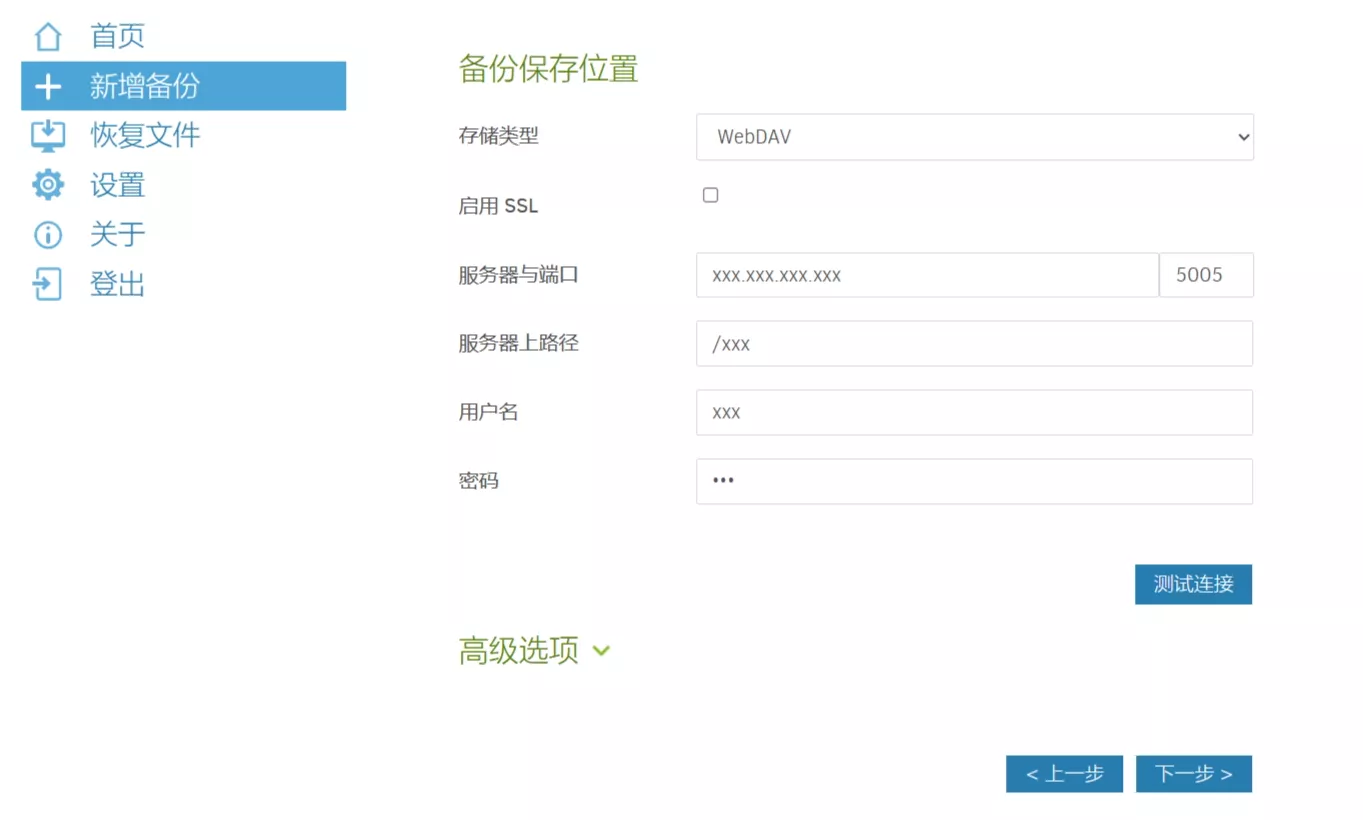The width and height of the screenshot is (1363, 820).
Task: Select 恢复文件 in the sidebar
Action: pyautogui.click(x=145, y=136)
